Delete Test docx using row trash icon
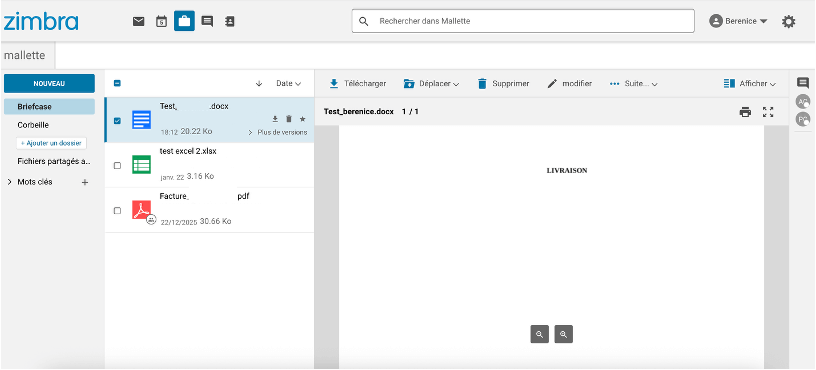 point(289,119)
